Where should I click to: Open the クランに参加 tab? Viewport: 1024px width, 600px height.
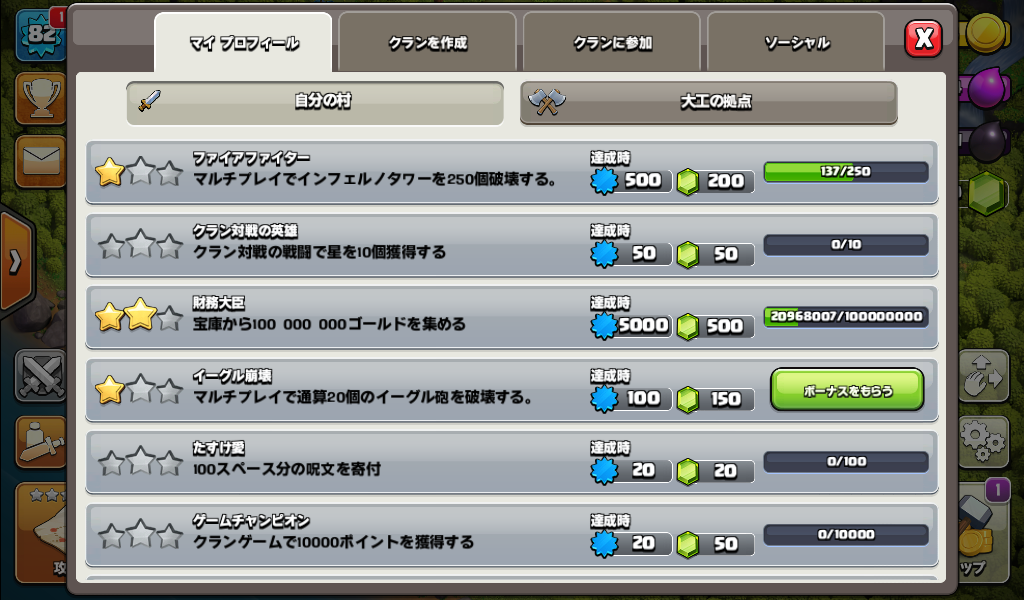click(612, 43)
